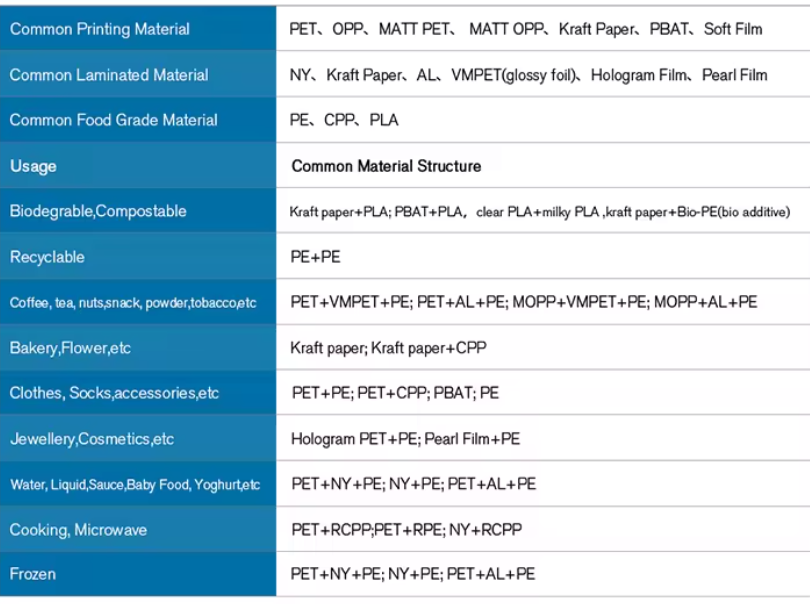Click the Recyclable row label
The width and height of the screenshot is (810, 604).
click(x=47, y=257)
